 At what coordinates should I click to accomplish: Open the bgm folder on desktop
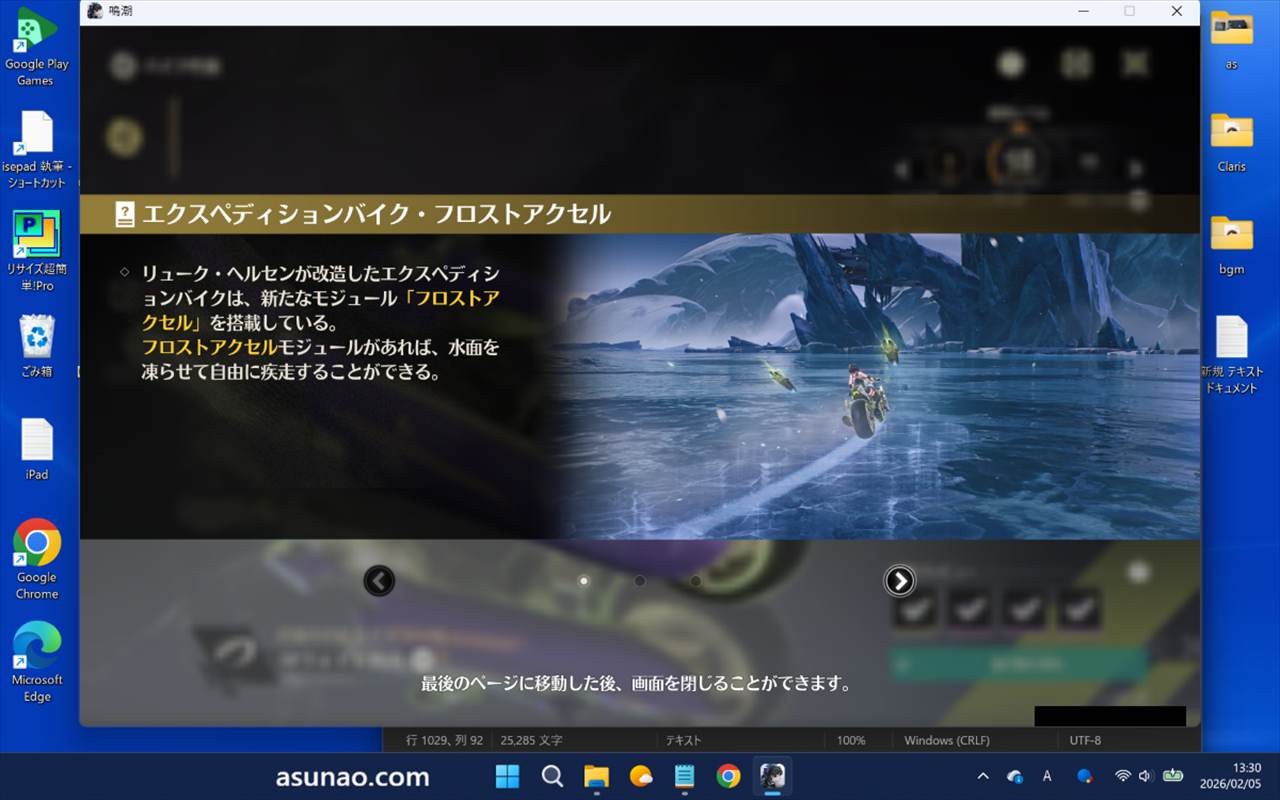(1231, 245)
